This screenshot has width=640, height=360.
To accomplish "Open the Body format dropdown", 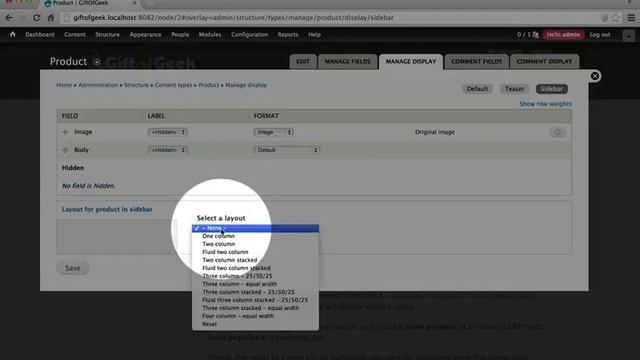I will [287, 150].
